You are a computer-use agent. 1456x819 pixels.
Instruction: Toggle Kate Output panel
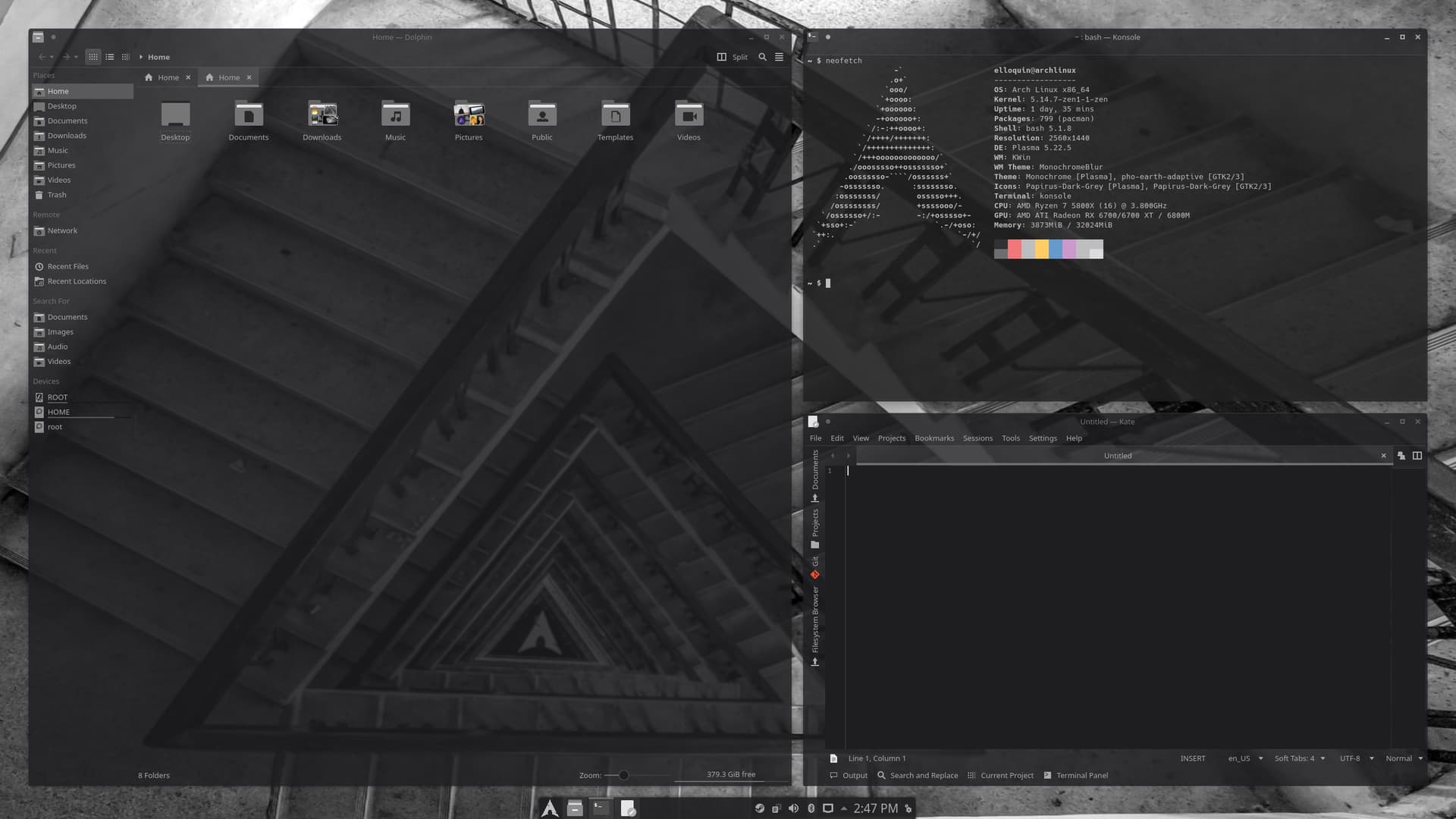(x=849, y=776)
